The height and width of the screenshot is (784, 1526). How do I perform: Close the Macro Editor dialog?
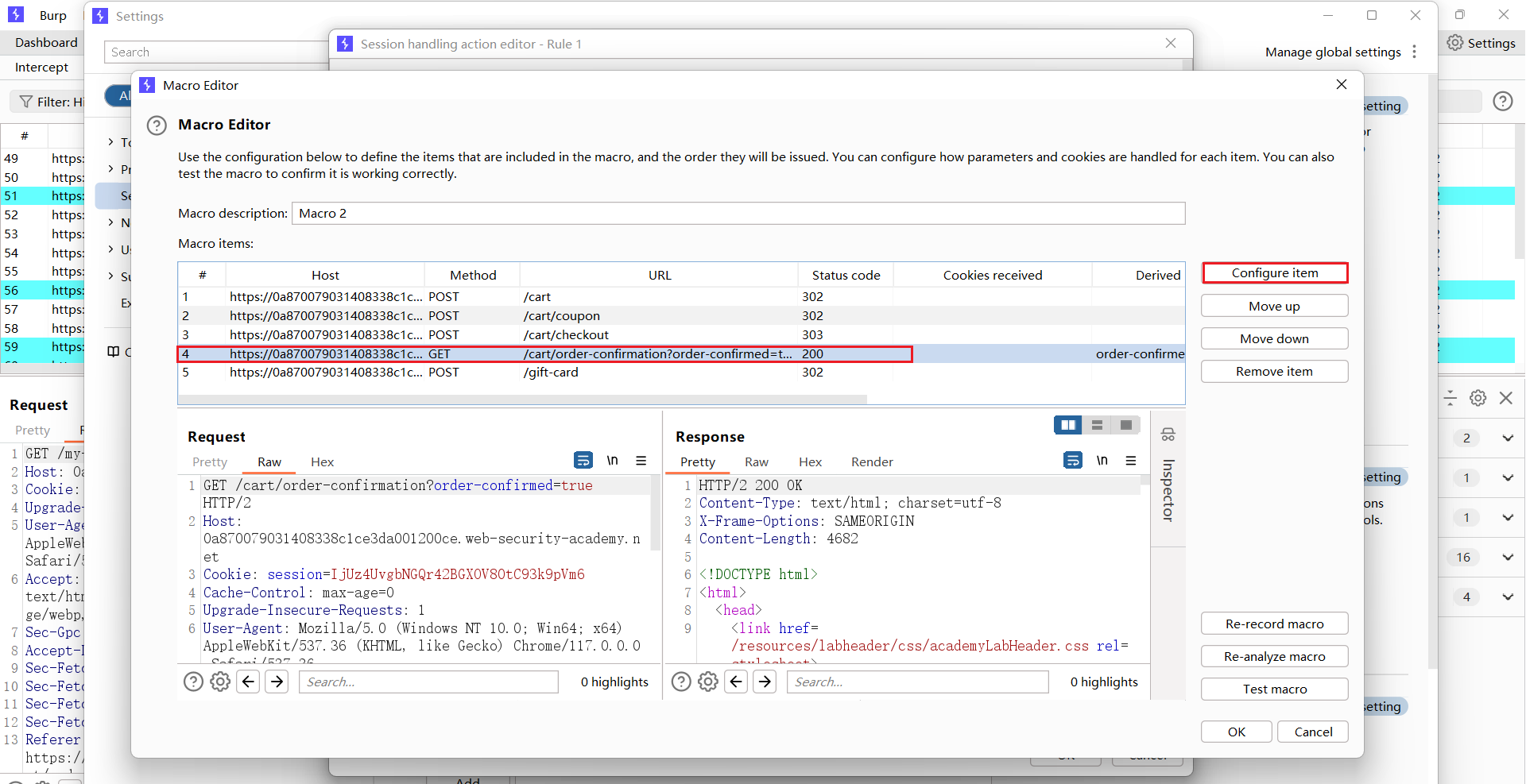[1342, 84]
